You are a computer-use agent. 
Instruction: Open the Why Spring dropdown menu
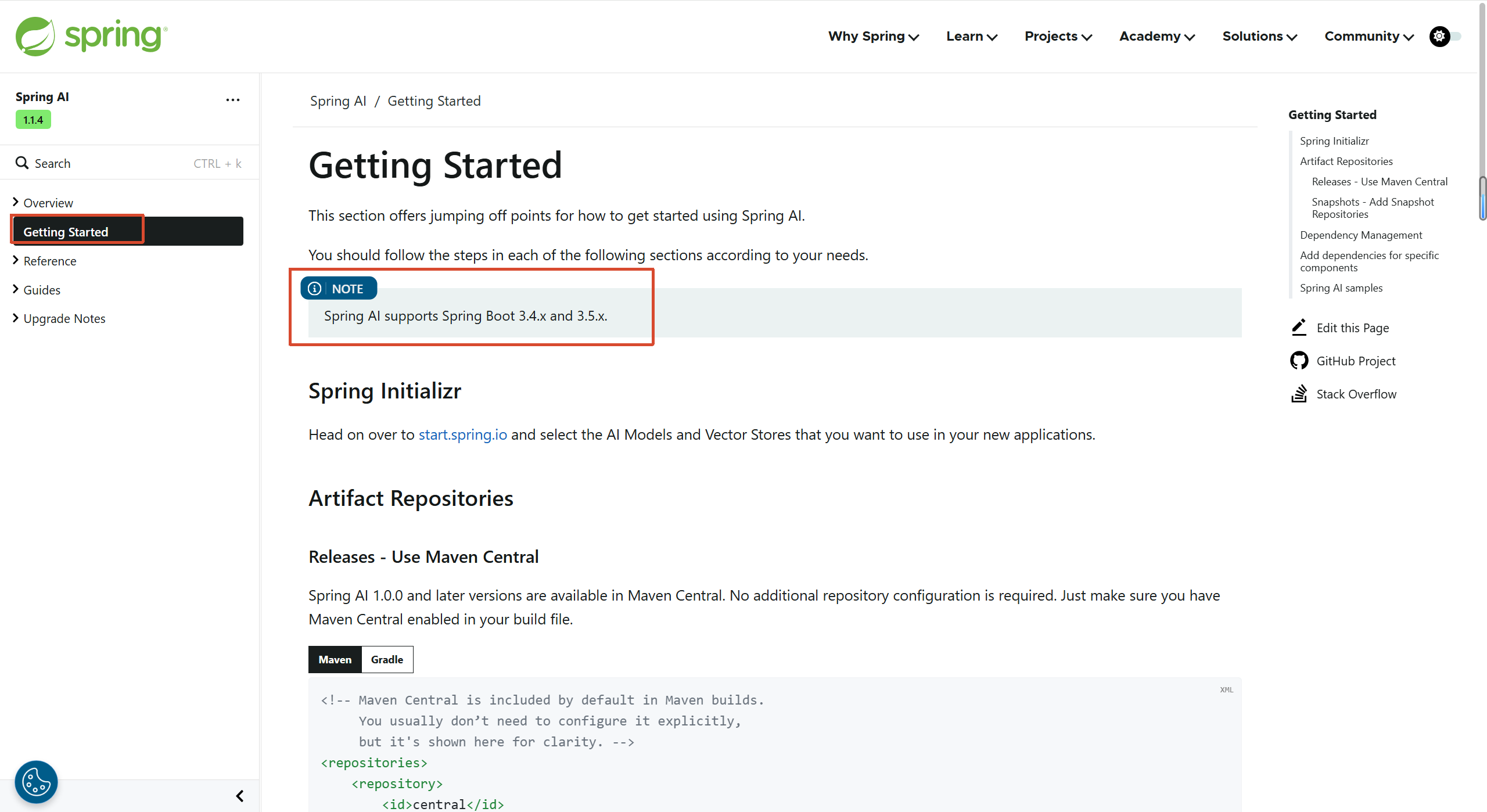pyautogui.click(x=873, y=37)
